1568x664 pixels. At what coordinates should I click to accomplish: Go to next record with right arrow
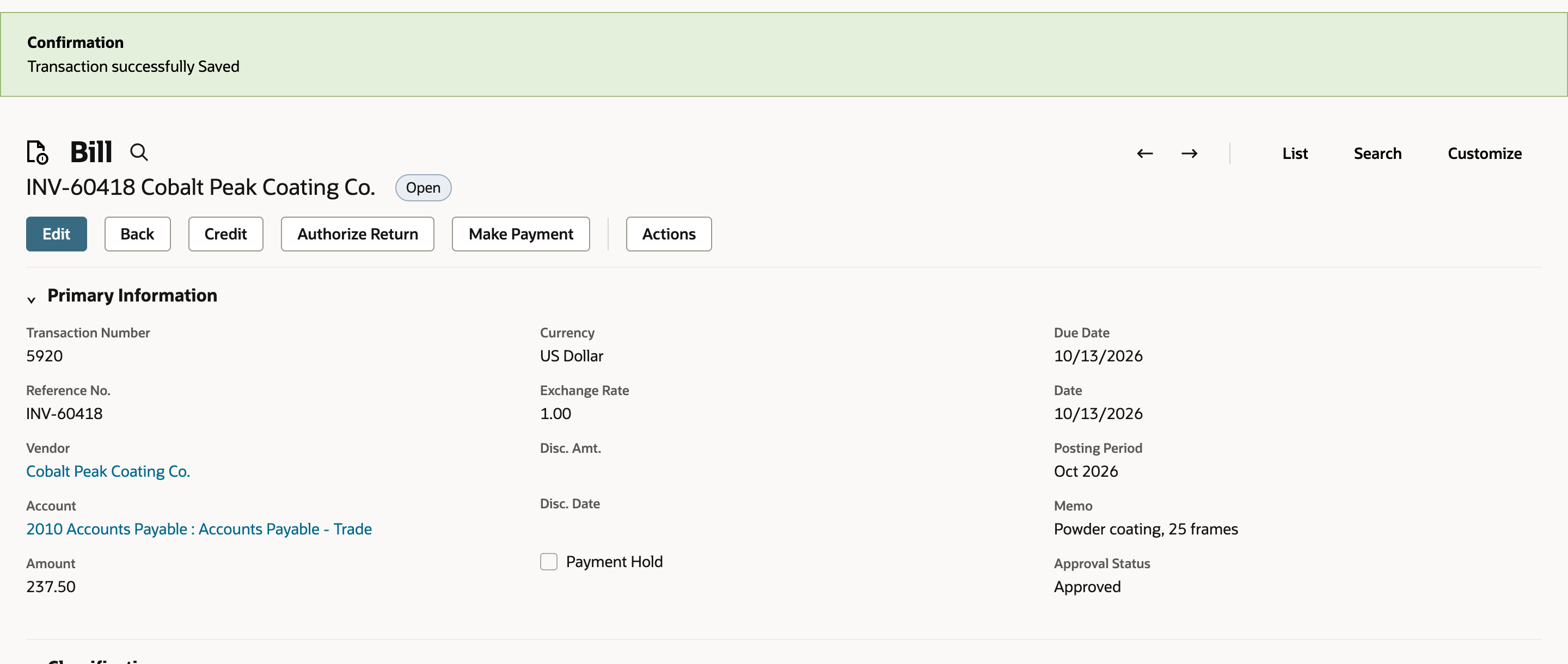click(1190, 153)
